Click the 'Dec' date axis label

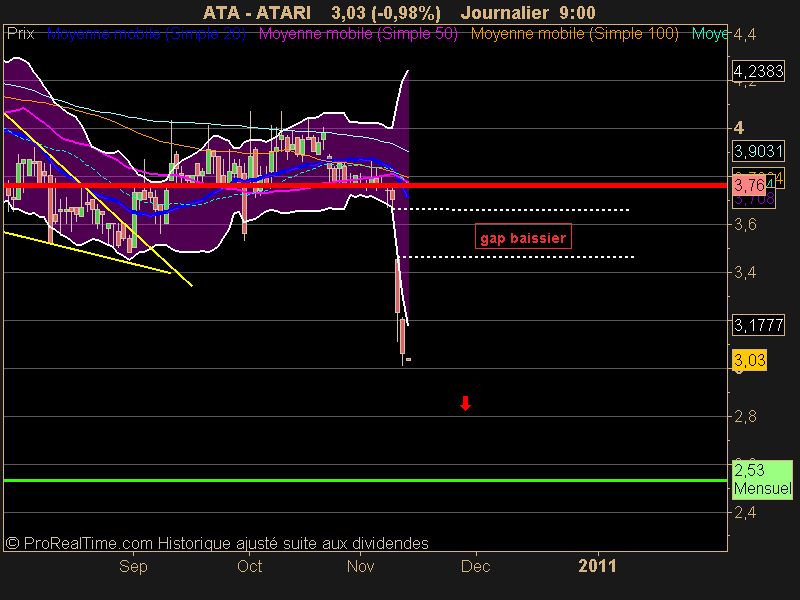click(476, 566)
